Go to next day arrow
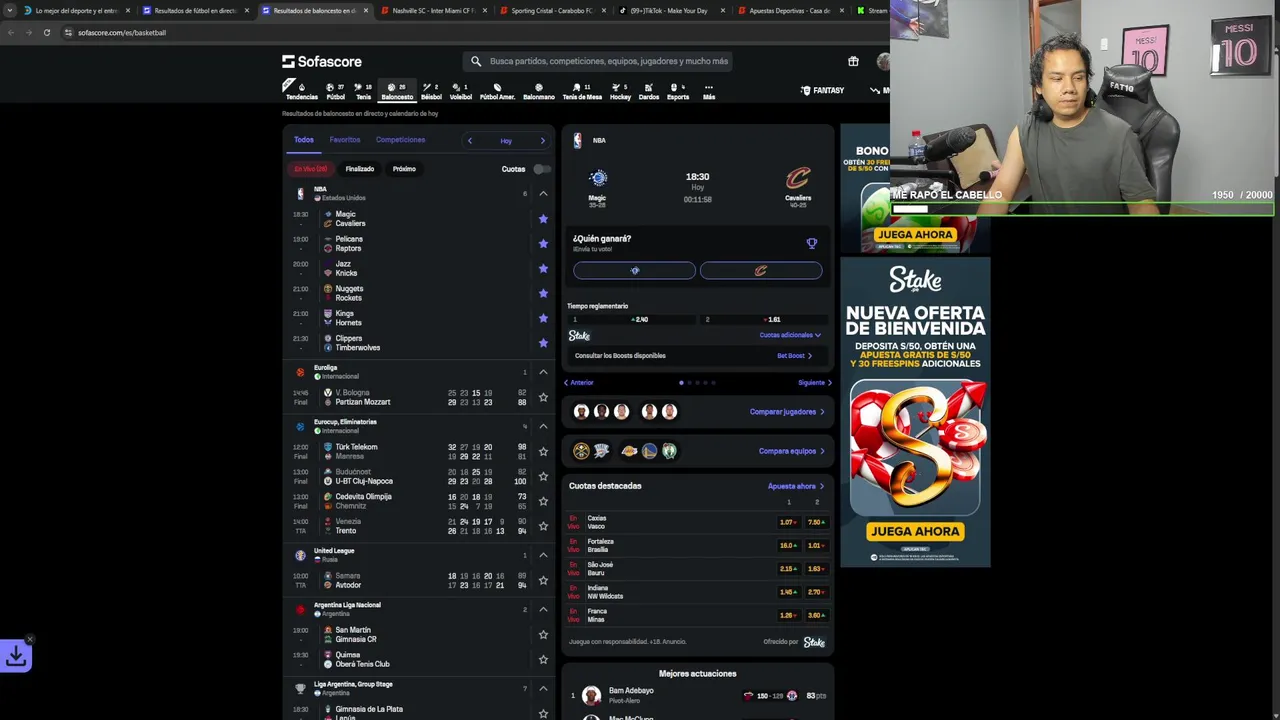The width and height of the screenshot is (1280, 720). [x=543, y=141]
